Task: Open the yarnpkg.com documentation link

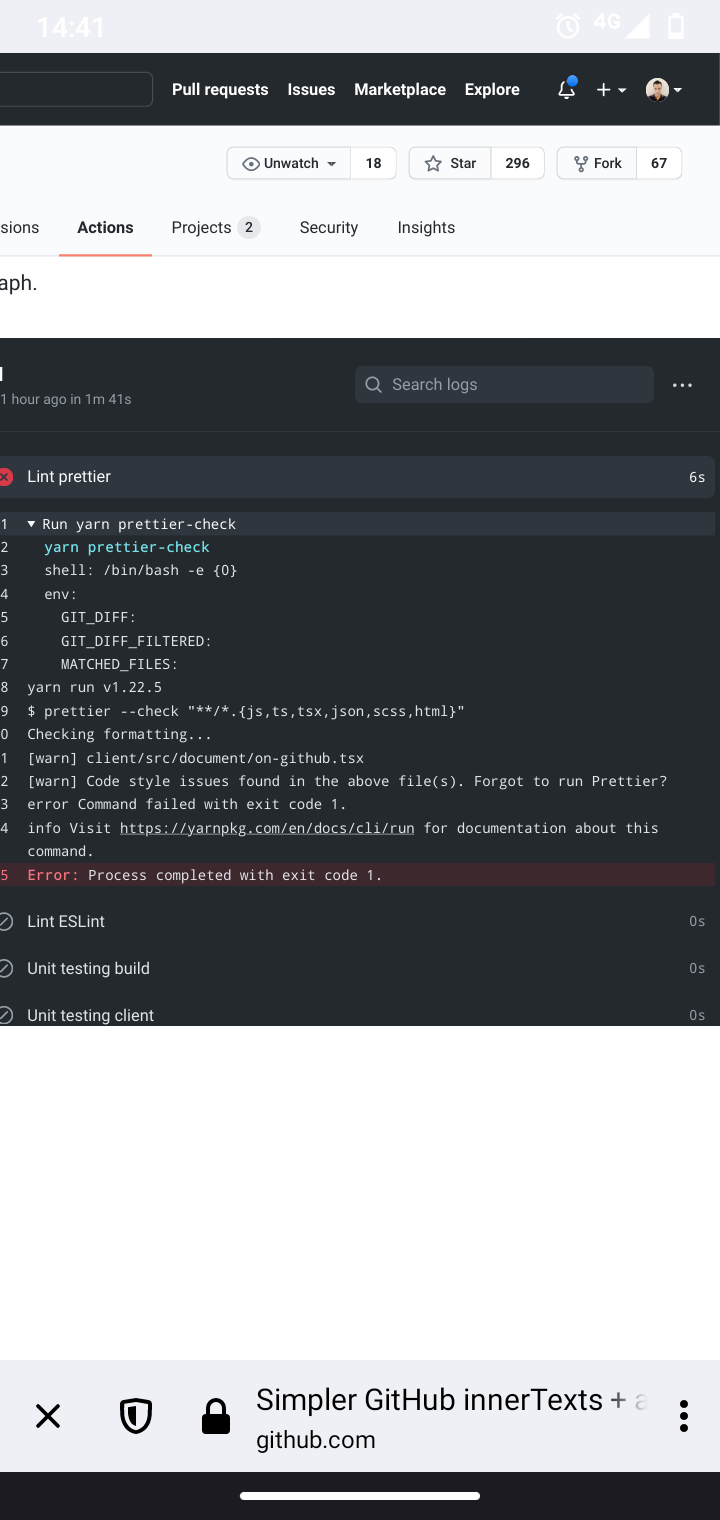Action: point(266,828)
